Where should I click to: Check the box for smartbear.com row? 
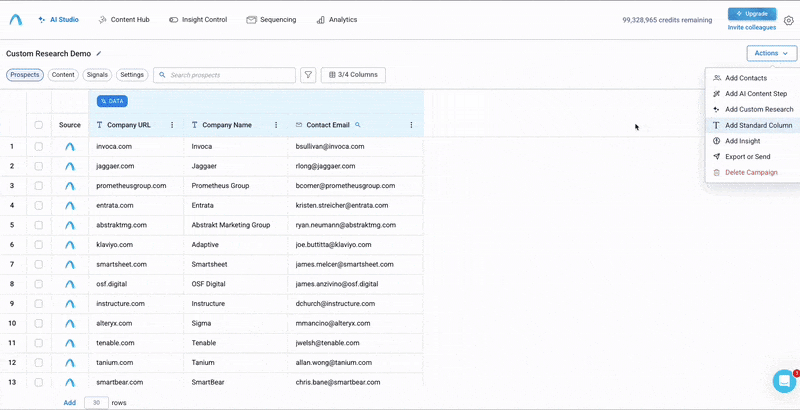click(39, 382)
